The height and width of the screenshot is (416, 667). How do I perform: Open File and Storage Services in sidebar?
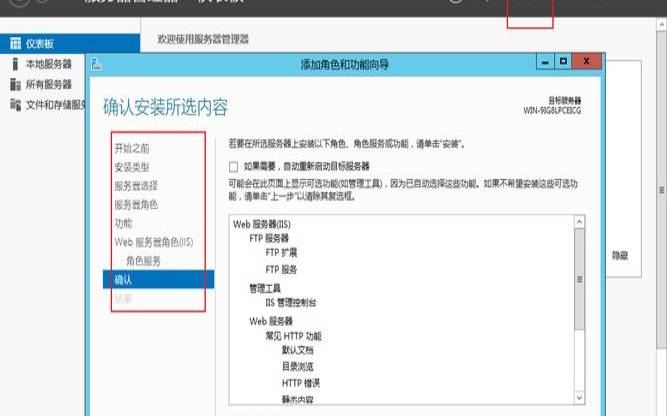55,105
